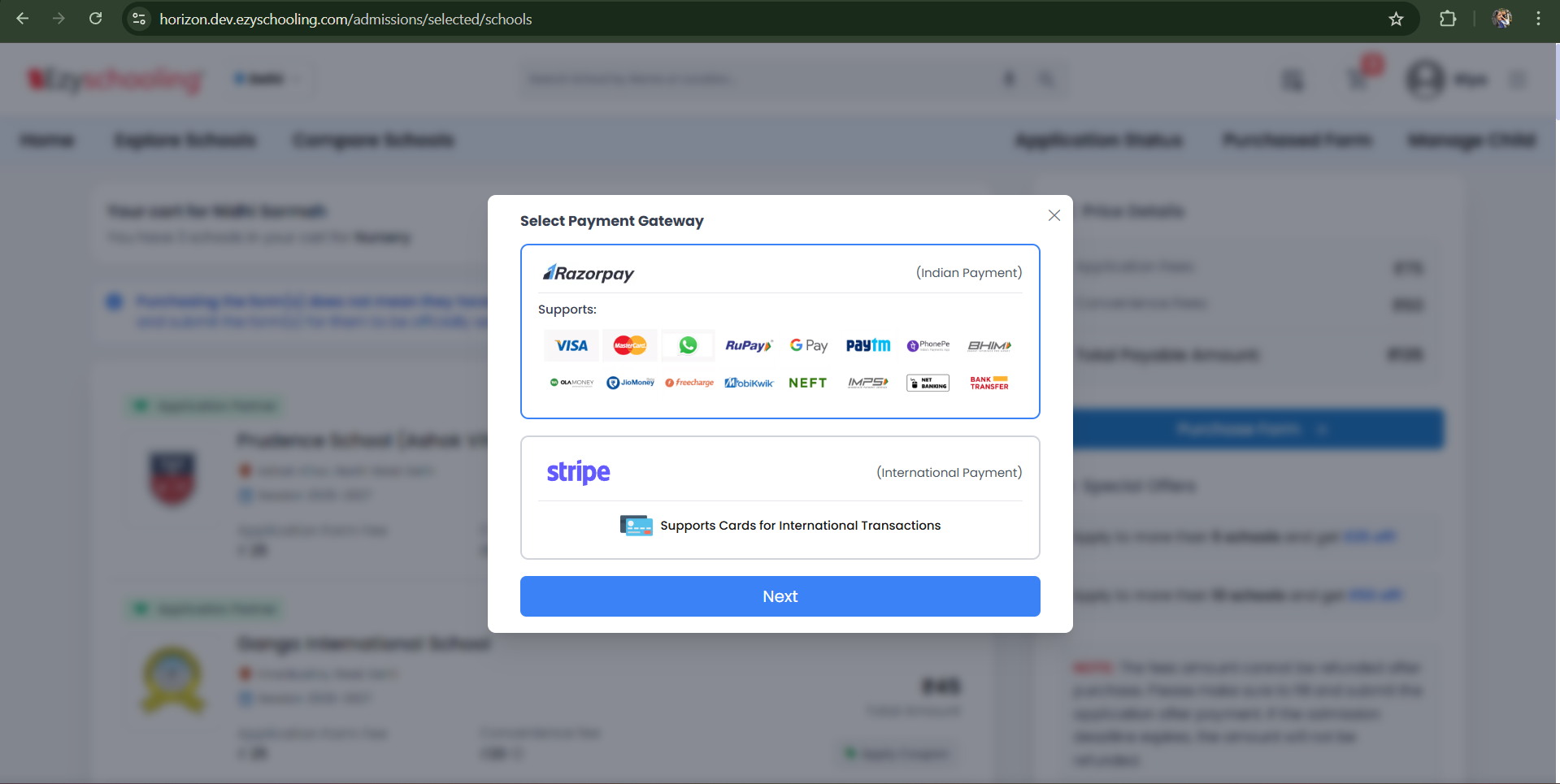Click the VISA card icon
1560x784 pixels.
coord(571,345)
